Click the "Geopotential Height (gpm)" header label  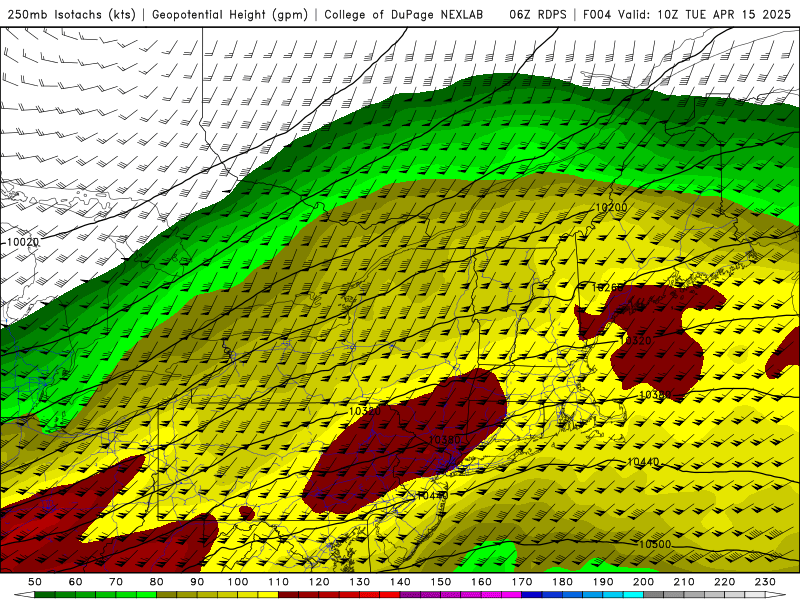click(x=230, y=15)
